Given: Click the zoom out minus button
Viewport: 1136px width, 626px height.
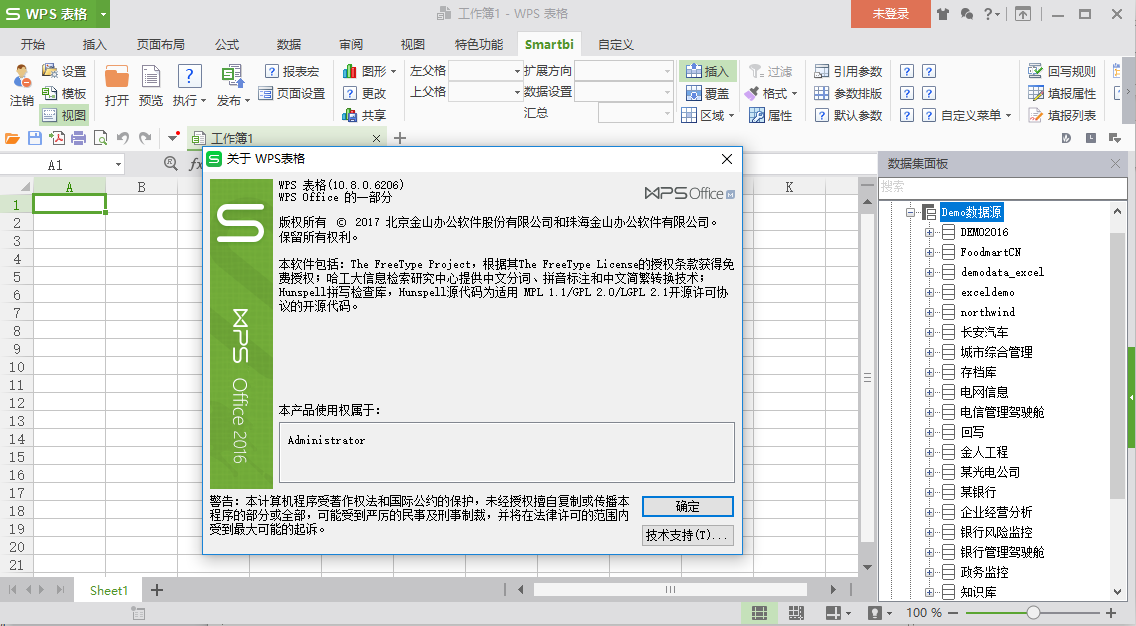Looking at the screenshot, I should click(953, 613).
